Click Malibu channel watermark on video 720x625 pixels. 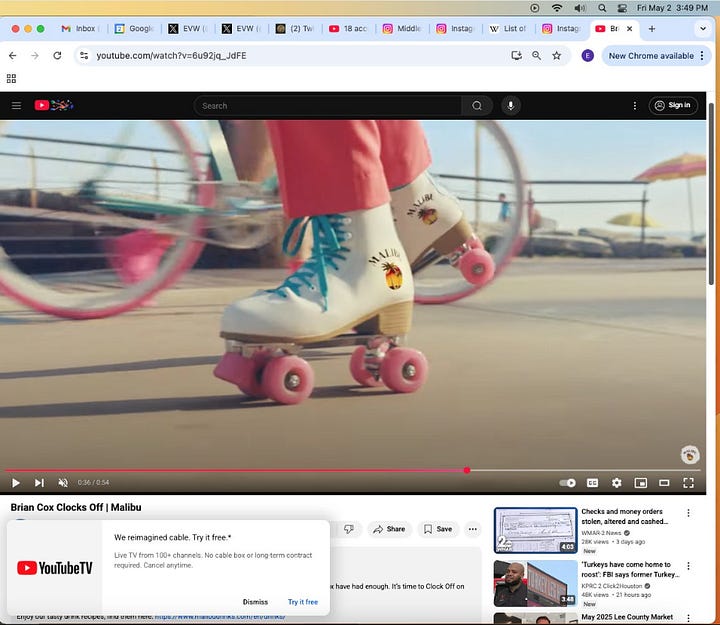[x=690, y=455]
